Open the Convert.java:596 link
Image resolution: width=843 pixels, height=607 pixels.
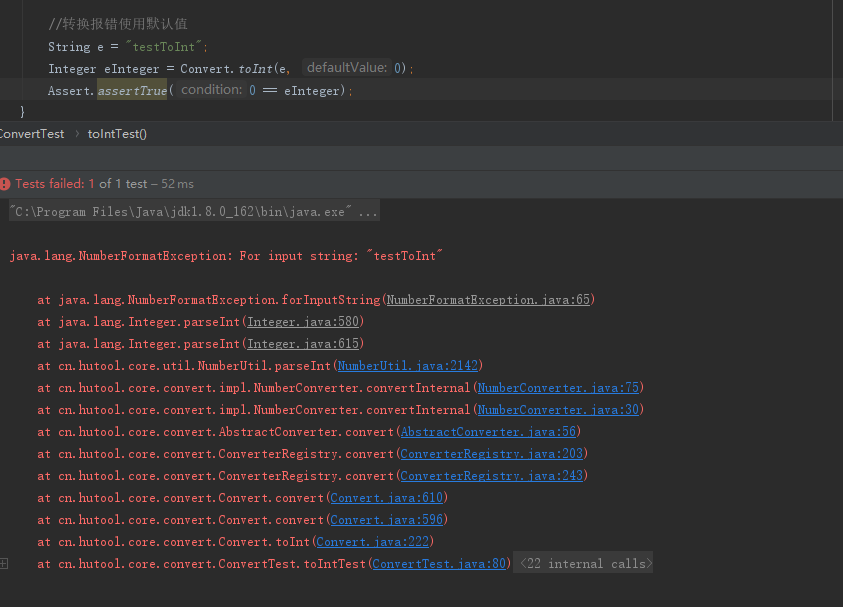coord(387,520)
